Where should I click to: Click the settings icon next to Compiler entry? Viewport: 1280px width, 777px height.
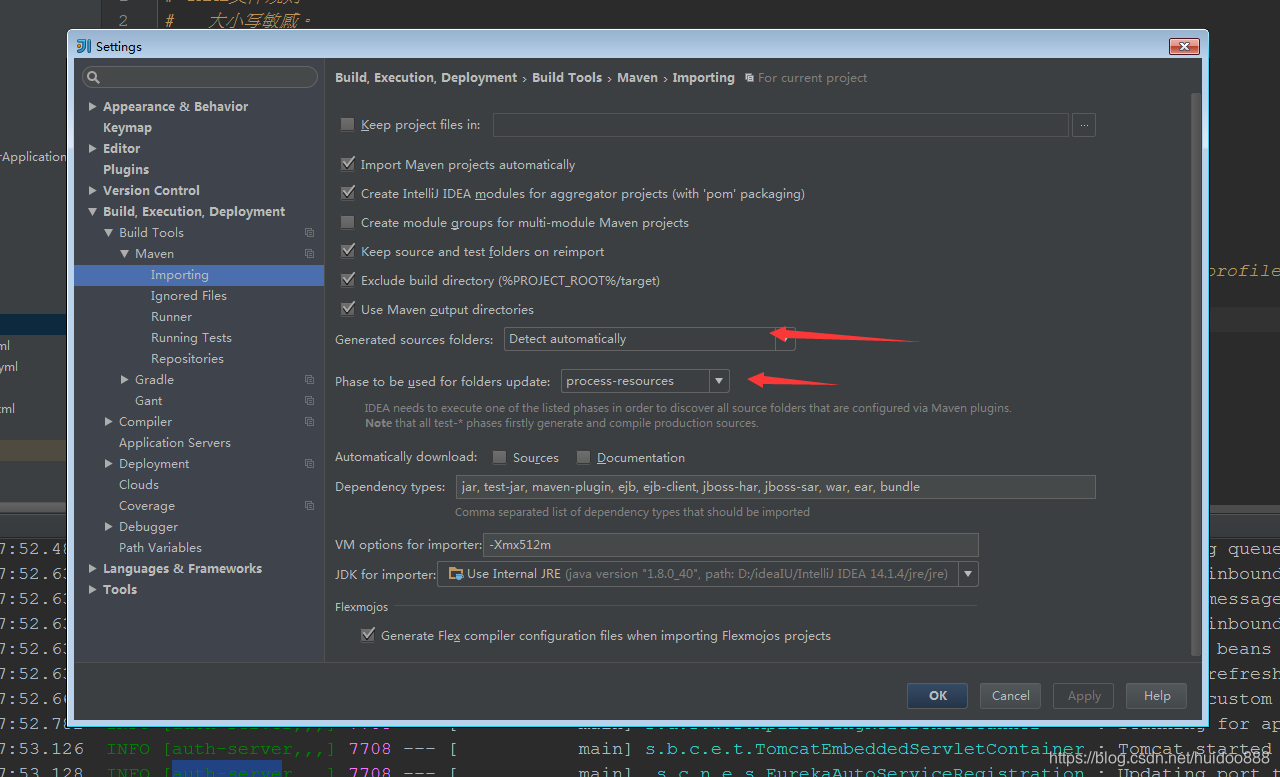[x=309, y=421]
